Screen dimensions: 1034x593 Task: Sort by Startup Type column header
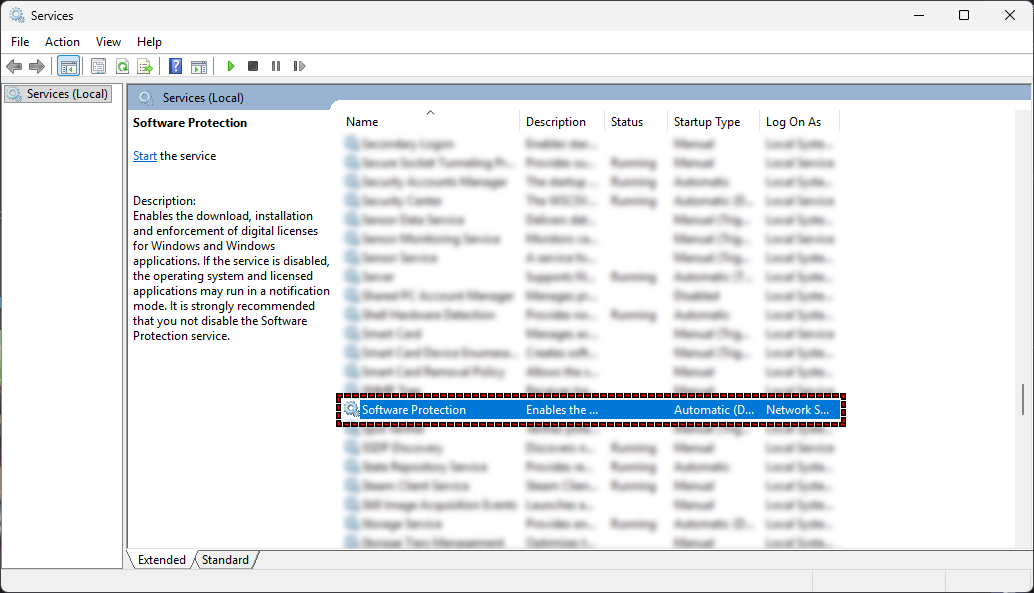pyautogui.click(x=706, y=122)
